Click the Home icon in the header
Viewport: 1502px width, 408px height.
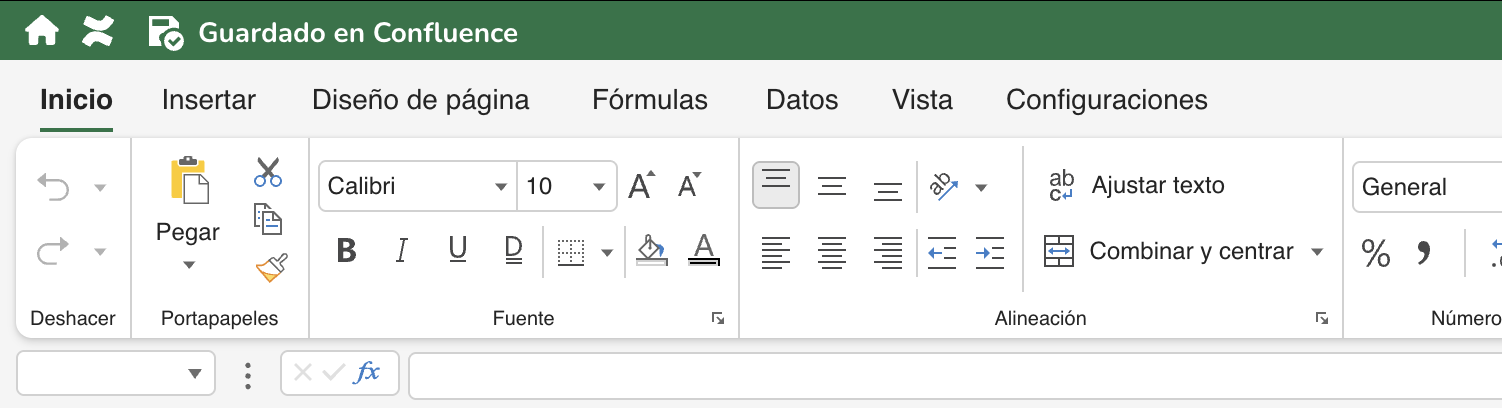coord(42,32)
